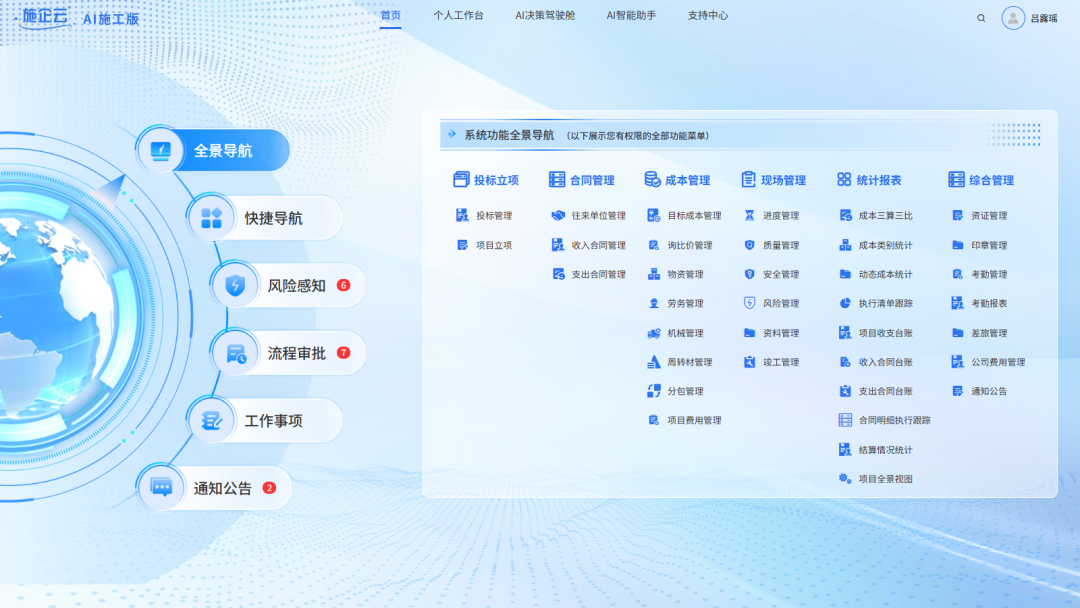Open 考勤报表 text

[989, 303]
